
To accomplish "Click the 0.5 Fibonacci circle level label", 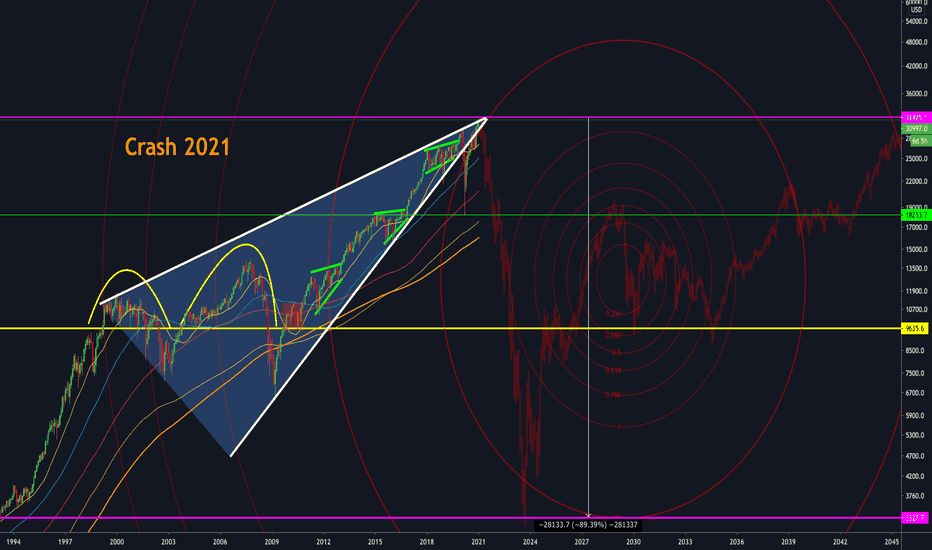I will pyautogui.click(x=616, y=353).
